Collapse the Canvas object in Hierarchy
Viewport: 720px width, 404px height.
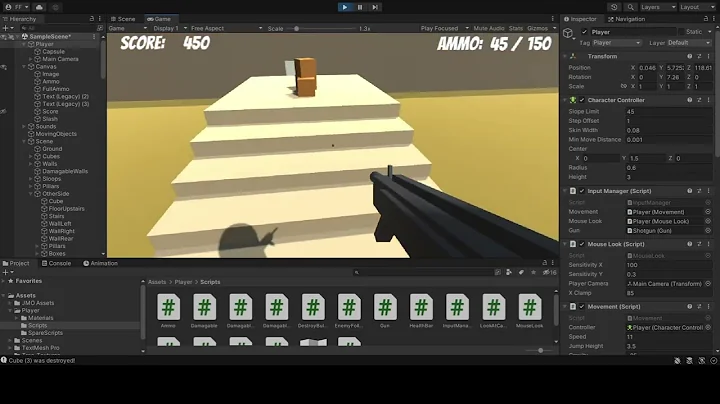click(24, 67)
